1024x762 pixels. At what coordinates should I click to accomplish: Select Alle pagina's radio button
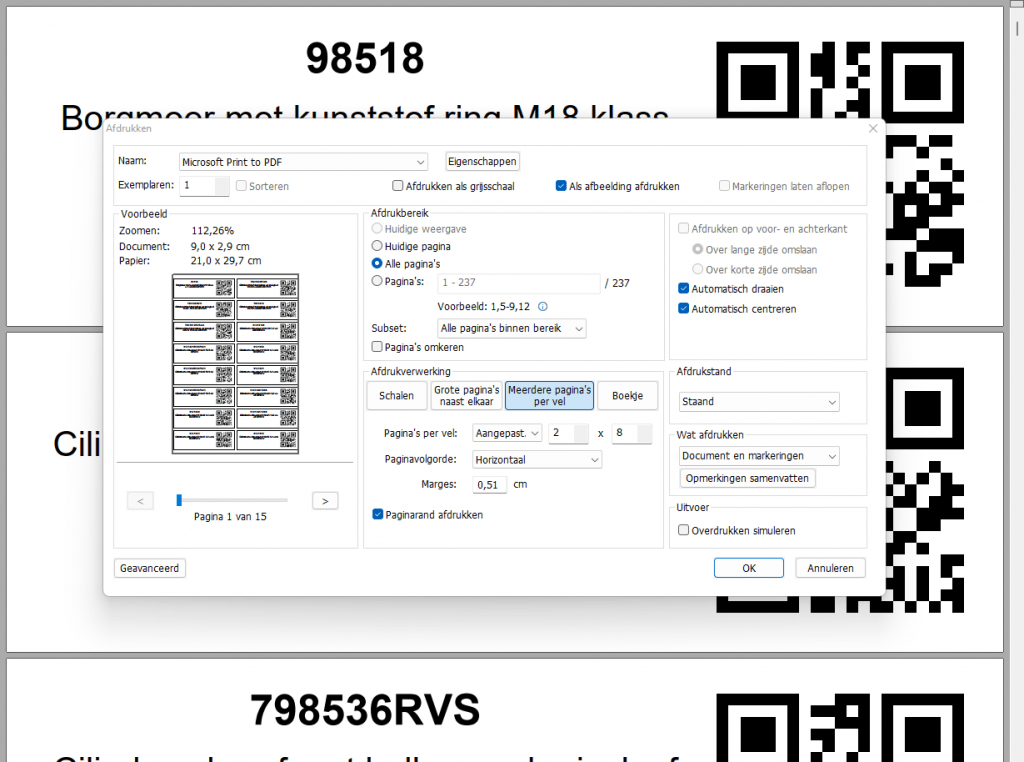click(377, 264)
